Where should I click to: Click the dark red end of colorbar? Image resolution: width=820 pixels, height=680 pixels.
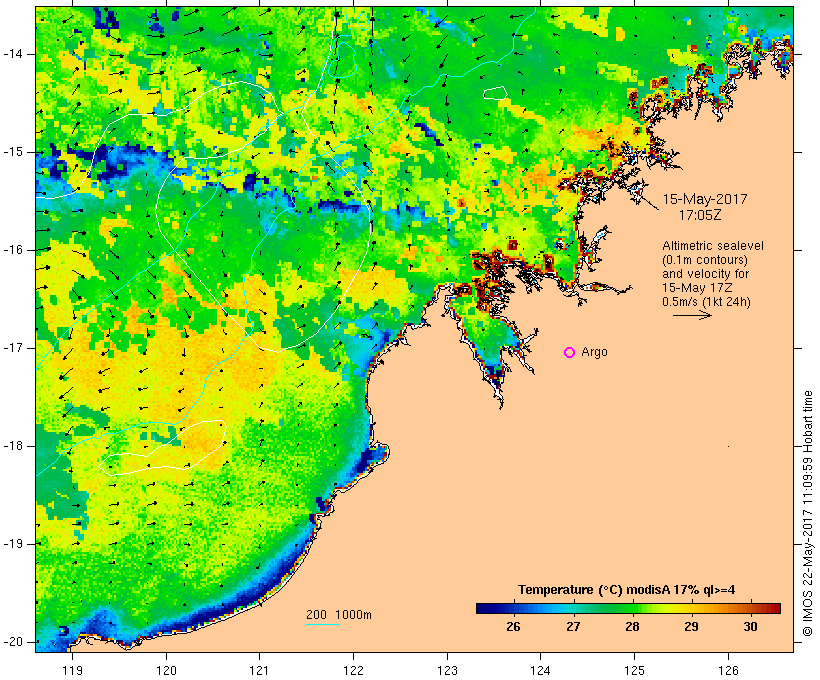coord(775,608)
